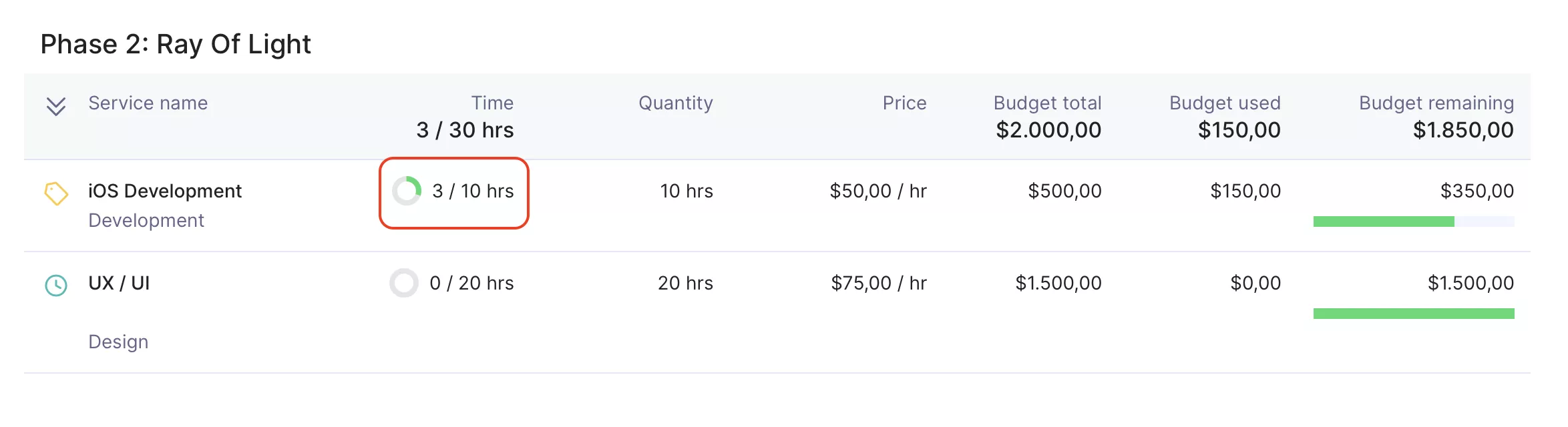Click the $50,00 / hr price cell
This screenshot has height=427, width=1568.
[878, 191]
